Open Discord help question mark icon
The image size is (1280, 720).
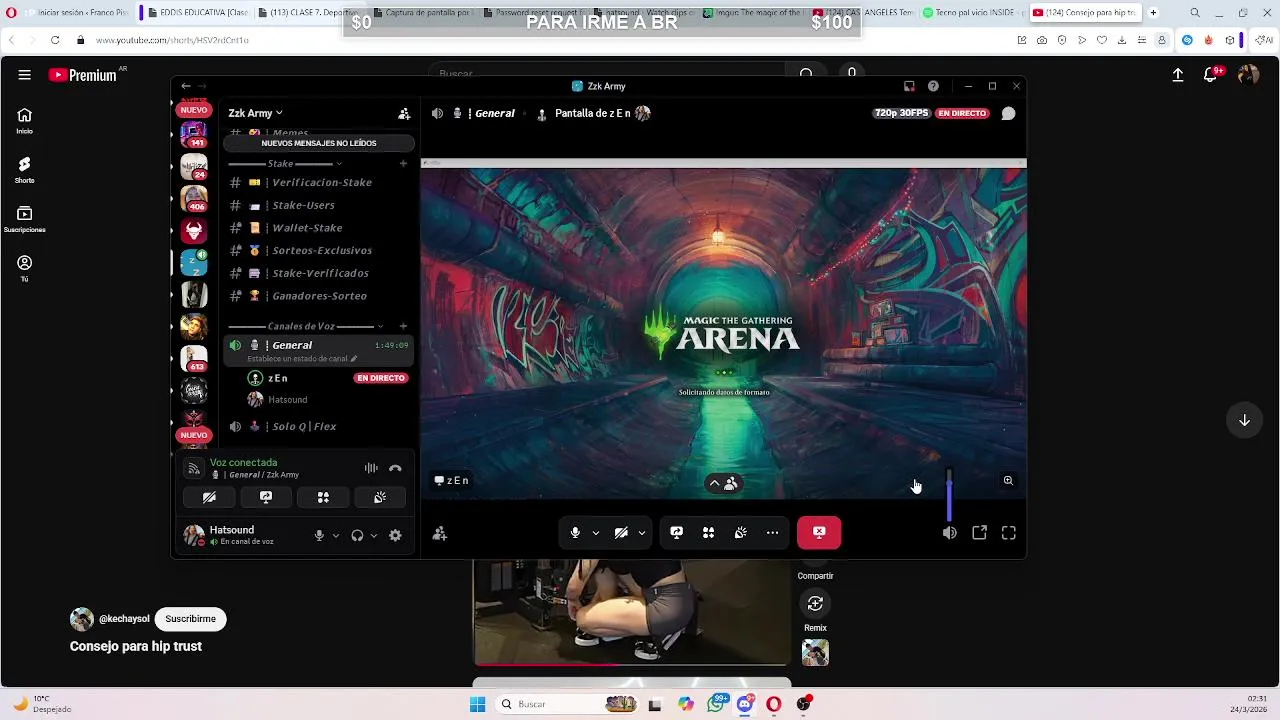[x=933, y=86]
